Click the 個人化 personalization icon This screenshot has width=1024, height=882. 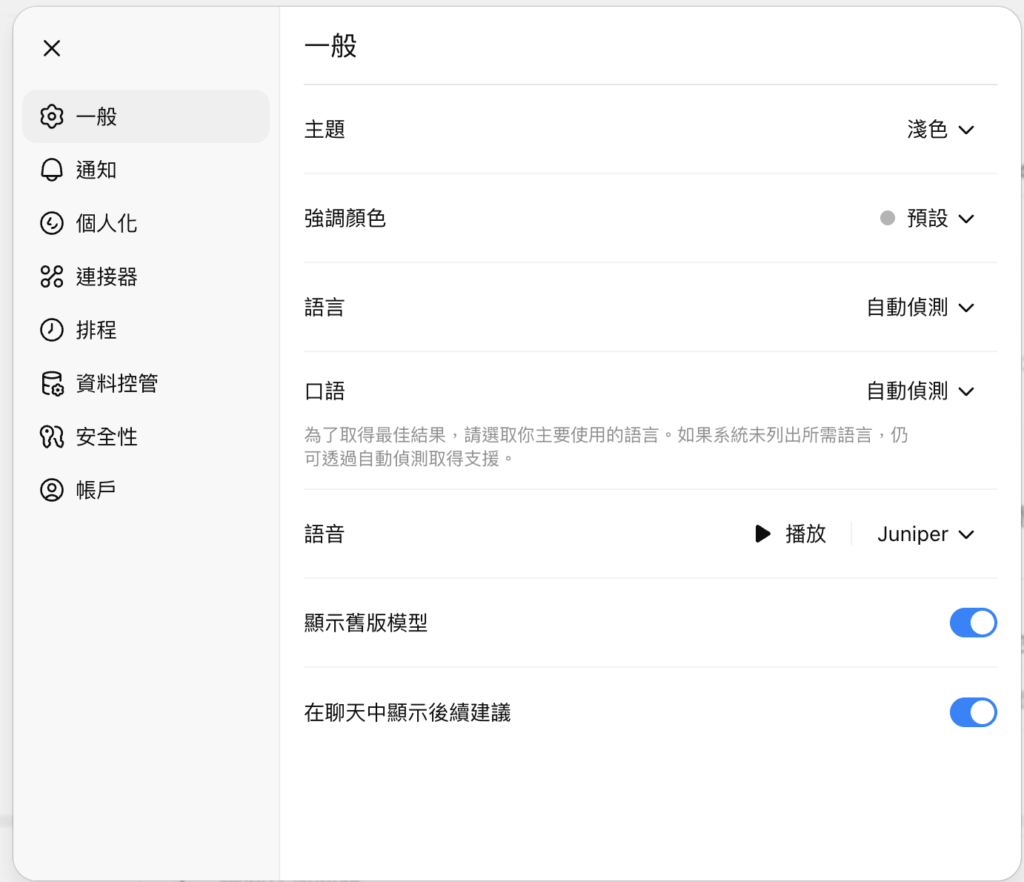coord(51,223)
